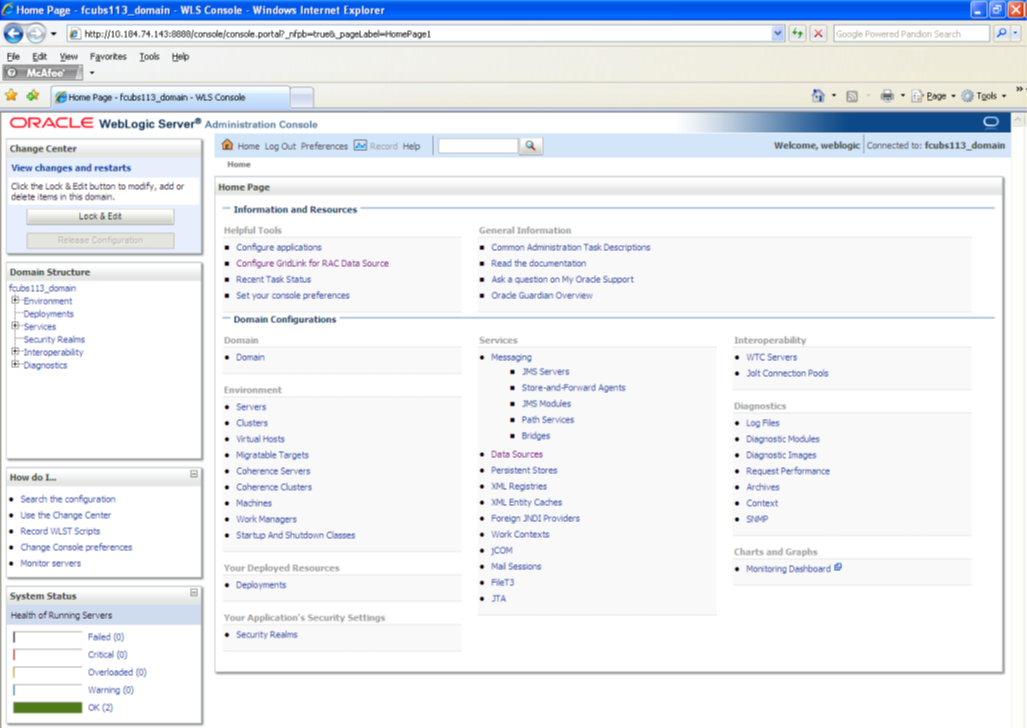Click the Monitoring Dashboard external window icon
The width and height of the screenshot is (1027, 728).
[x=838, y=567]
